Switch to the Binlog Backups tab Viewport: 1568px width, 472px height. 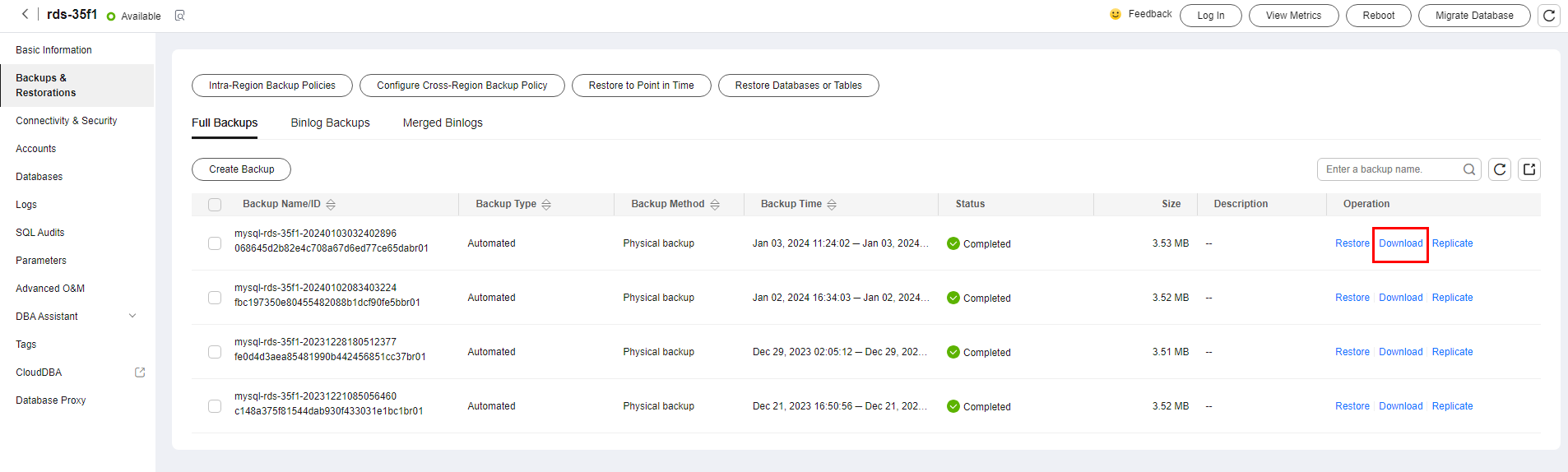(x=330, y=123)
